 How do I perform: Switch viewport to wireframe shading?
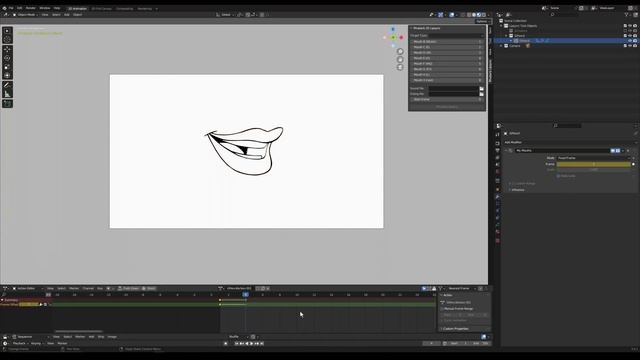[469, 15]
